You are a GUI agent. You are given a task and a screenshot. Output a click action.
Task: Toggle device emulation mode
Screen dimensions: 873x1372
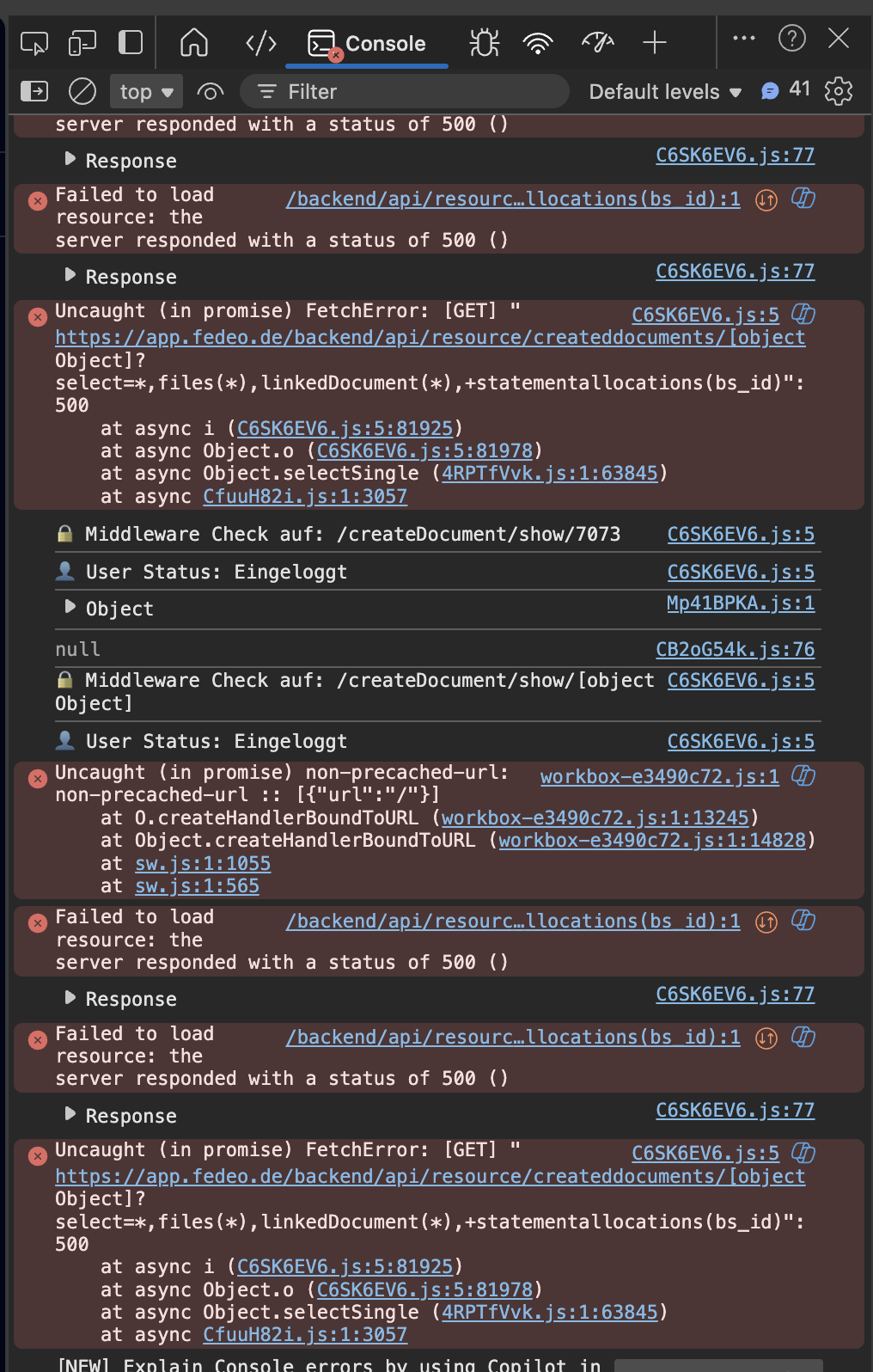point(82,42)
